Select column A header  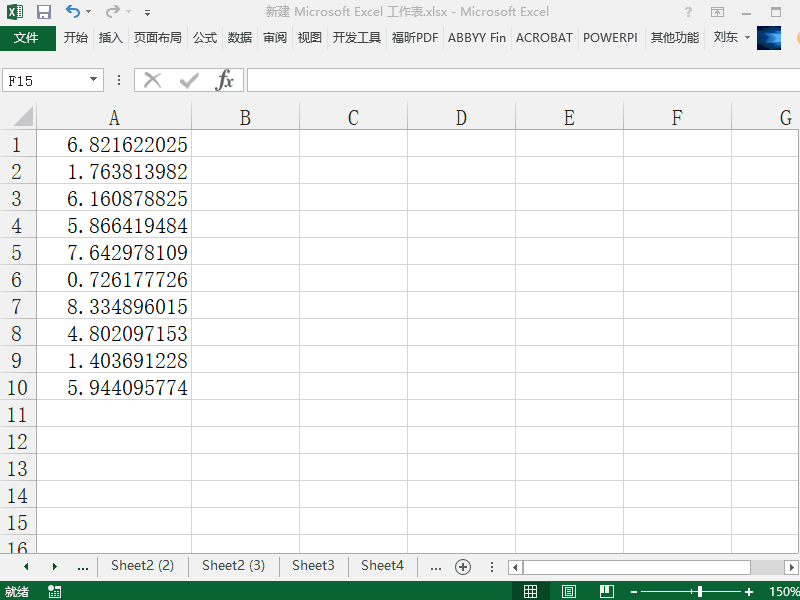click(x=114, y=117)
